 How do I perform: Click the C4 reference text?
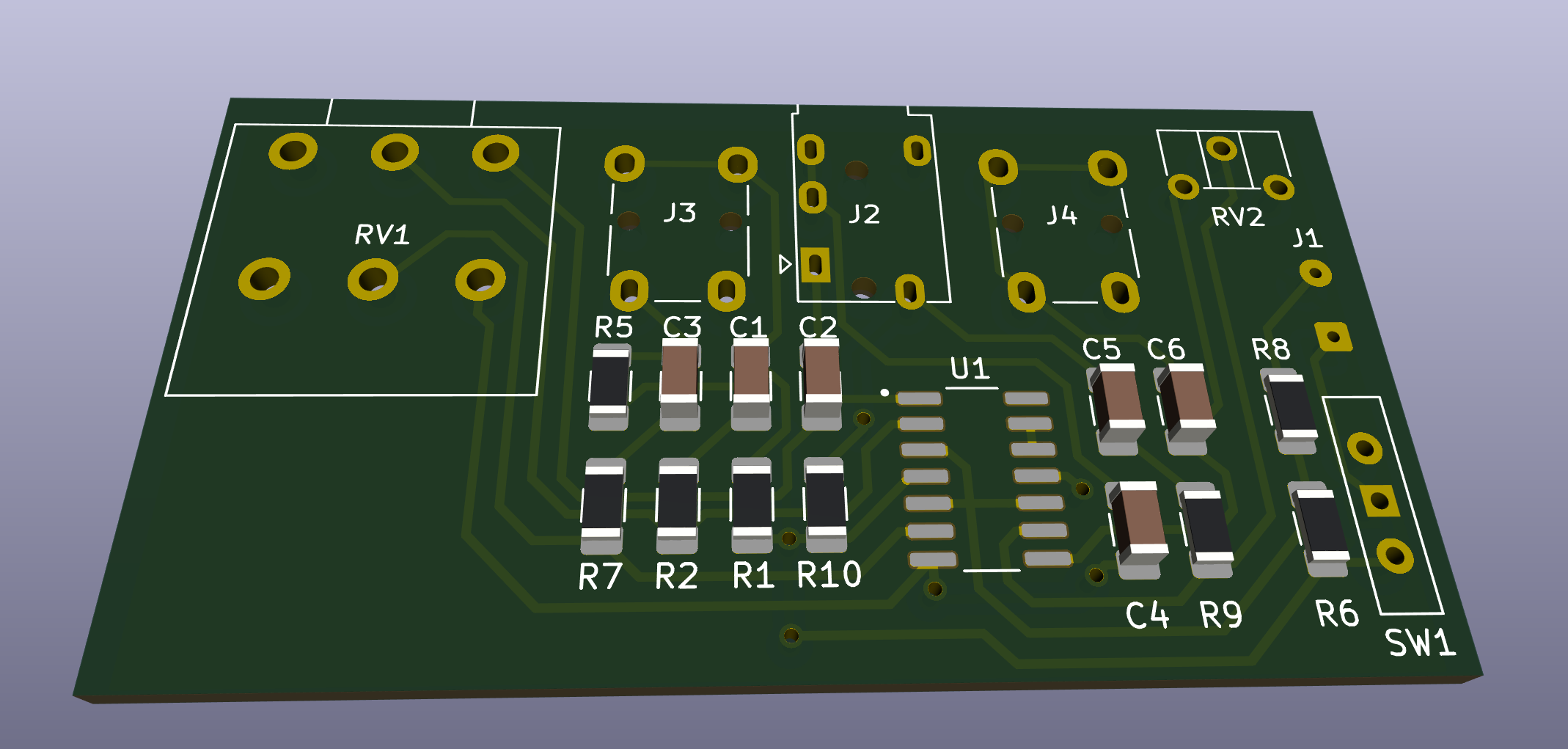click(1147, 615)
